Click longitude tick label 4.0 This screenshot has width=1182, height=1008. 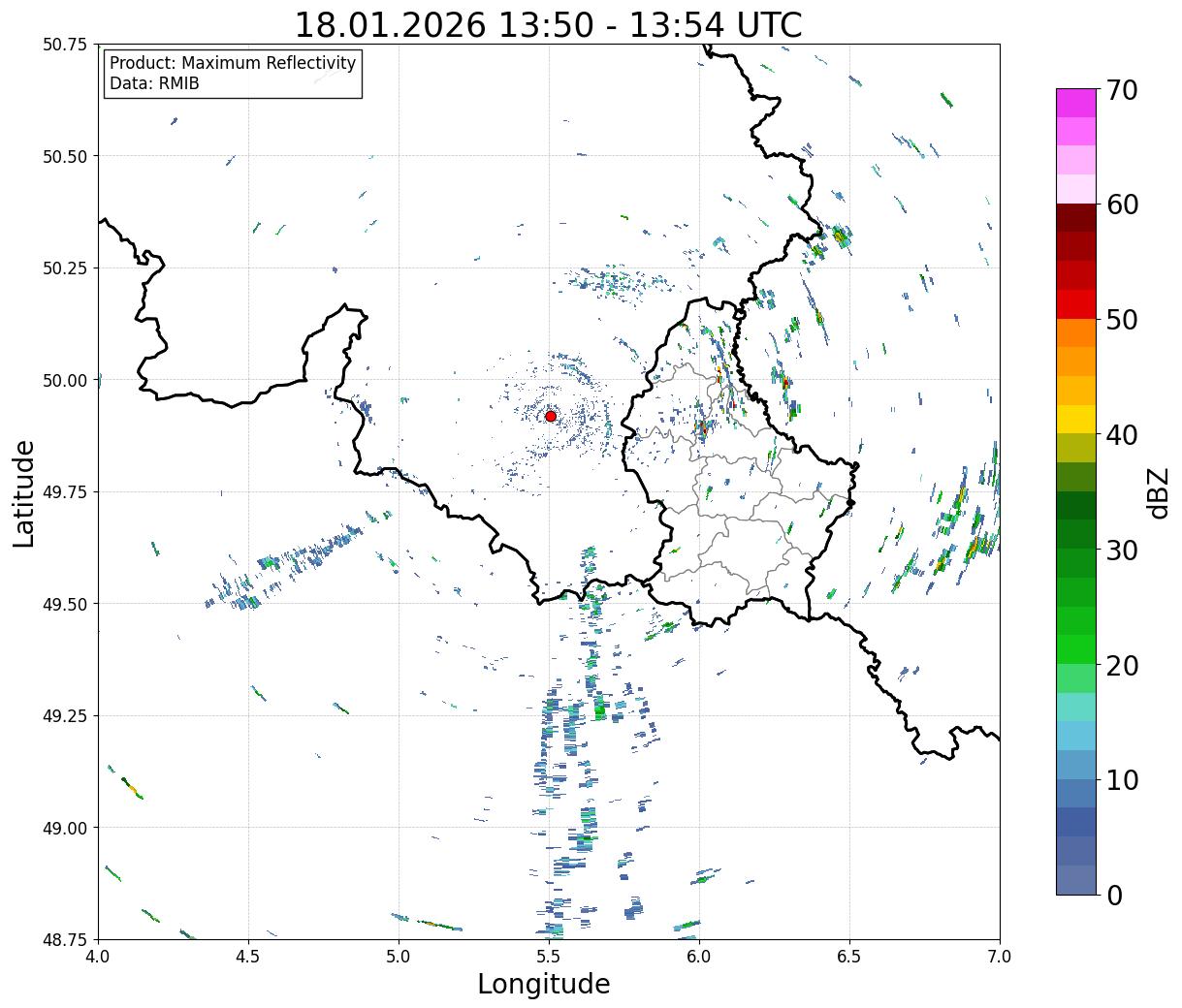(98, 957)
